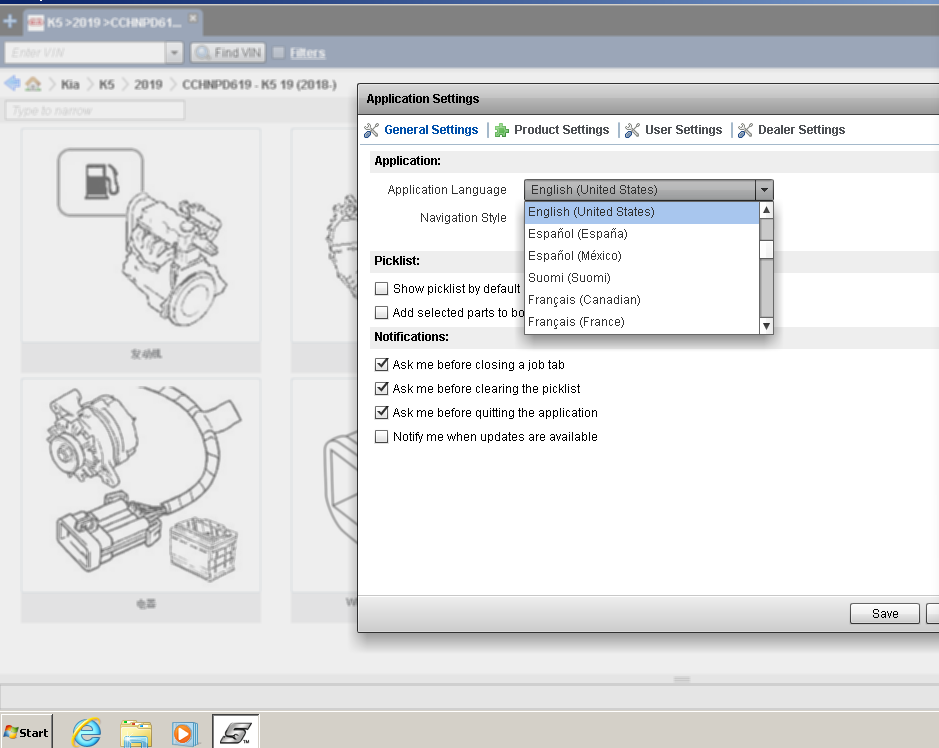
Task: Click the Enter VIN input field
Action: (85, 53)
